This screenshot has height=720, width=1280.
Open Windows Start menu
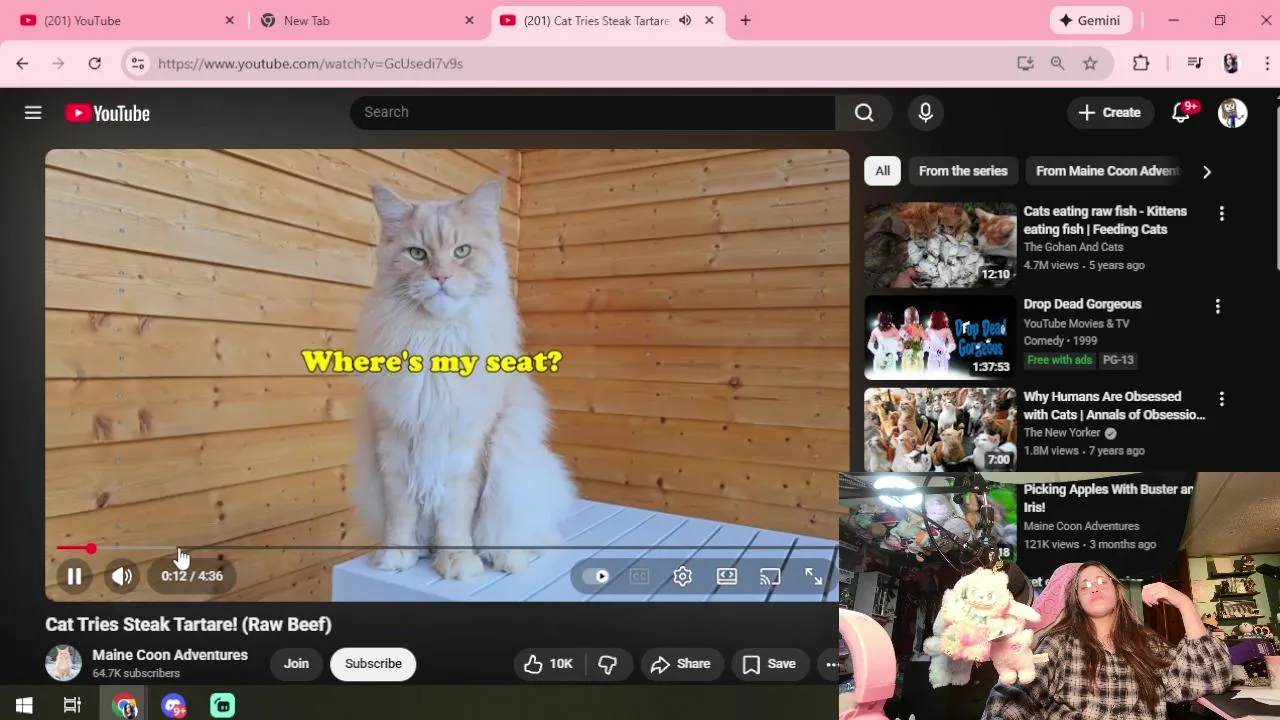[24, 706]
